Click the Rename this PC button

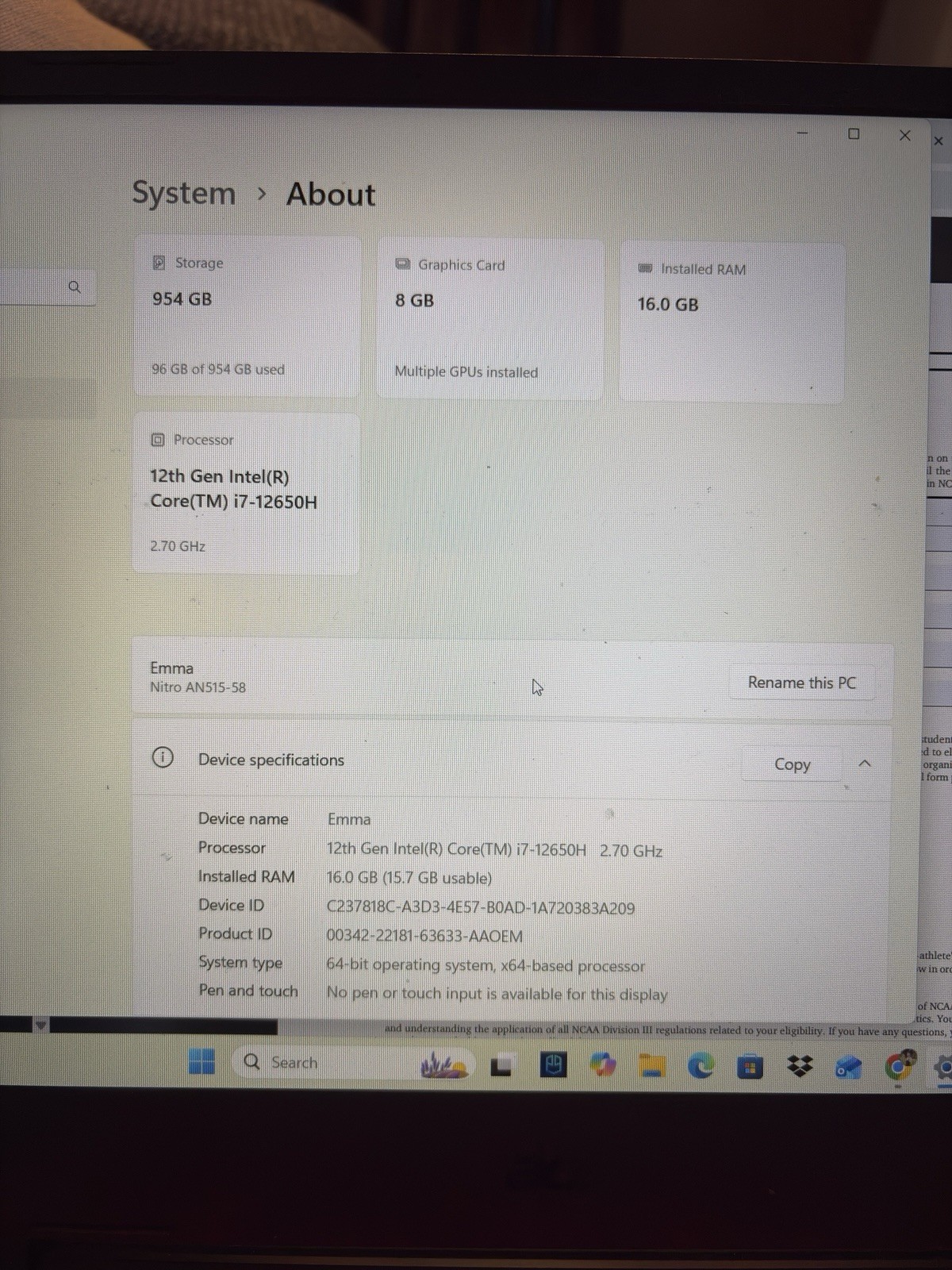(x=802, y=683)
